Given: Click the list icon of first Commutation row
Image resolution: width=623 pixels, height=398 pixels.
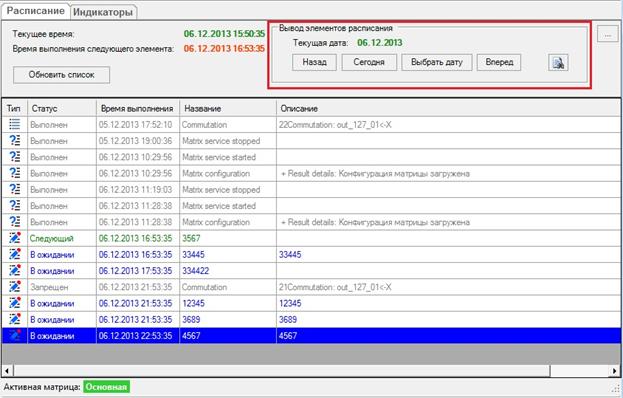Looking at the screenshot, I should (15, 124).
